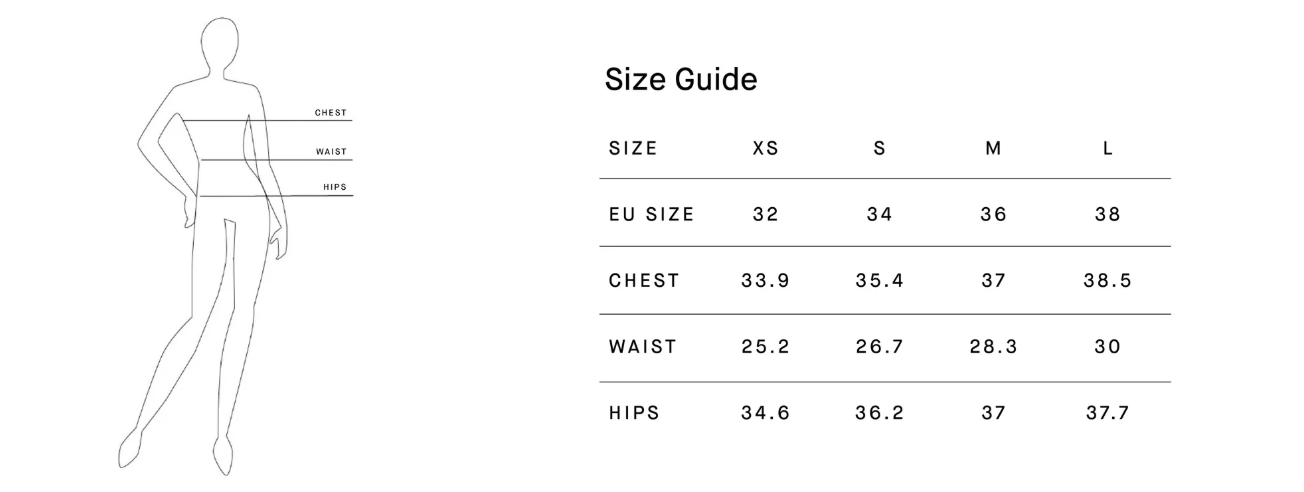Click the HIPS row label in table

click(x=634, y=413)
